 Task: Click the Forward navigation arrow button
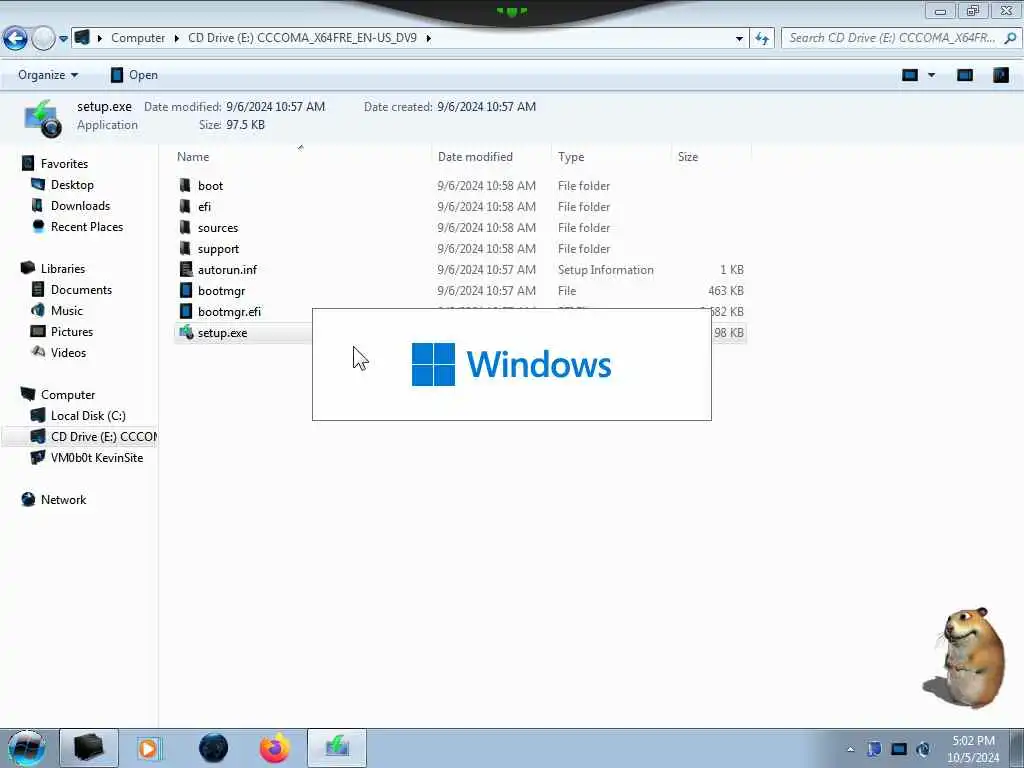pyautogui.click(x=43, y=39)
